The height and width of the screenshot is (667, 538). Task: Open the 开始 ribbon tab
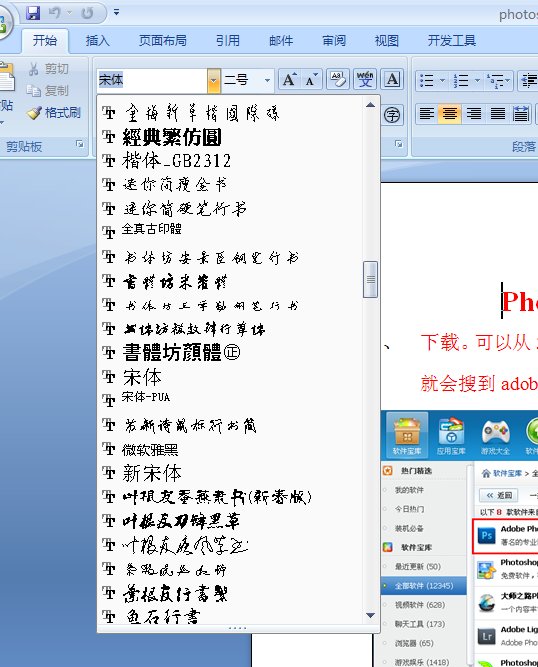pos(45,40)
